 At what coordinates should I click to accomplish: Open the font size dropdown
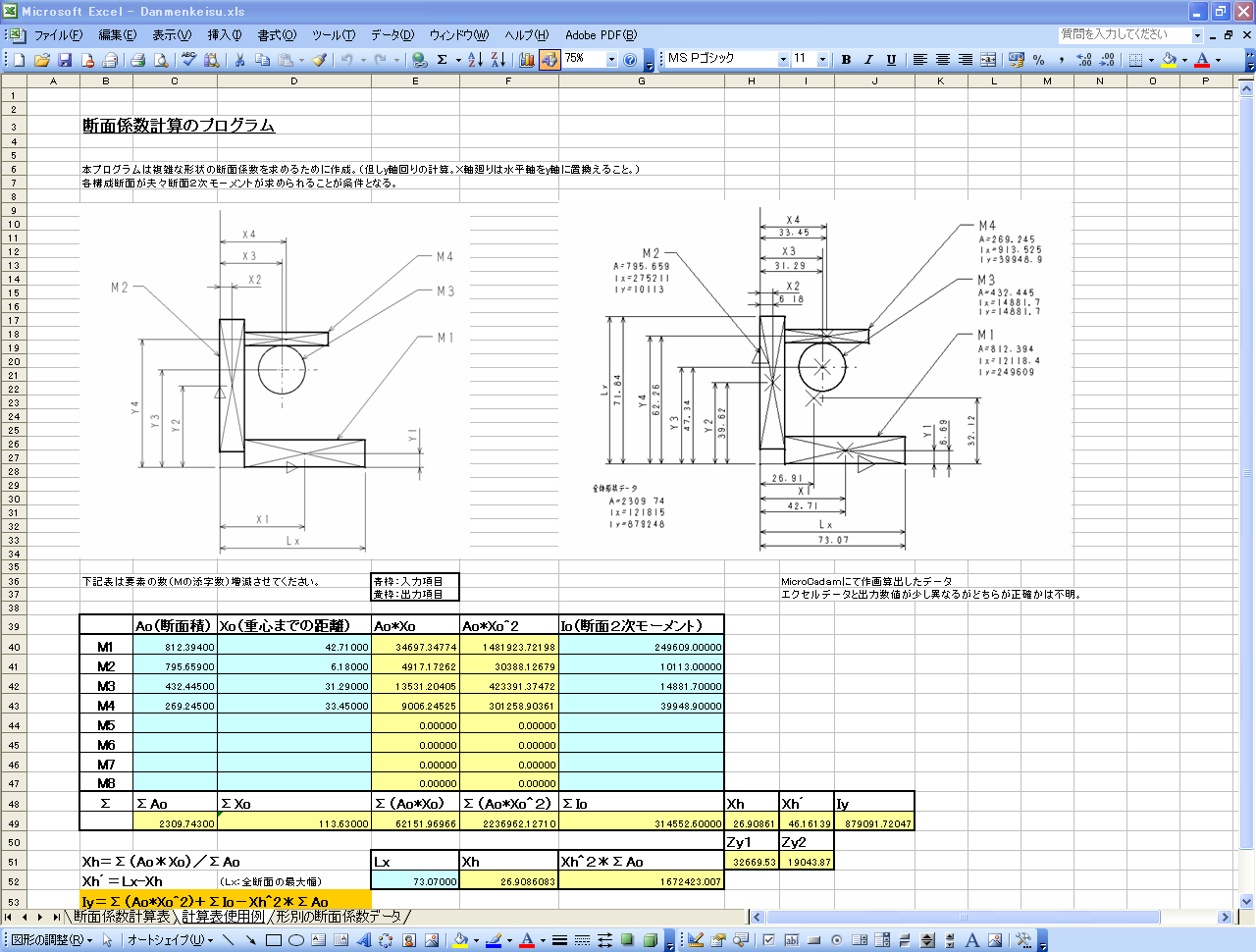coord(822,60)
